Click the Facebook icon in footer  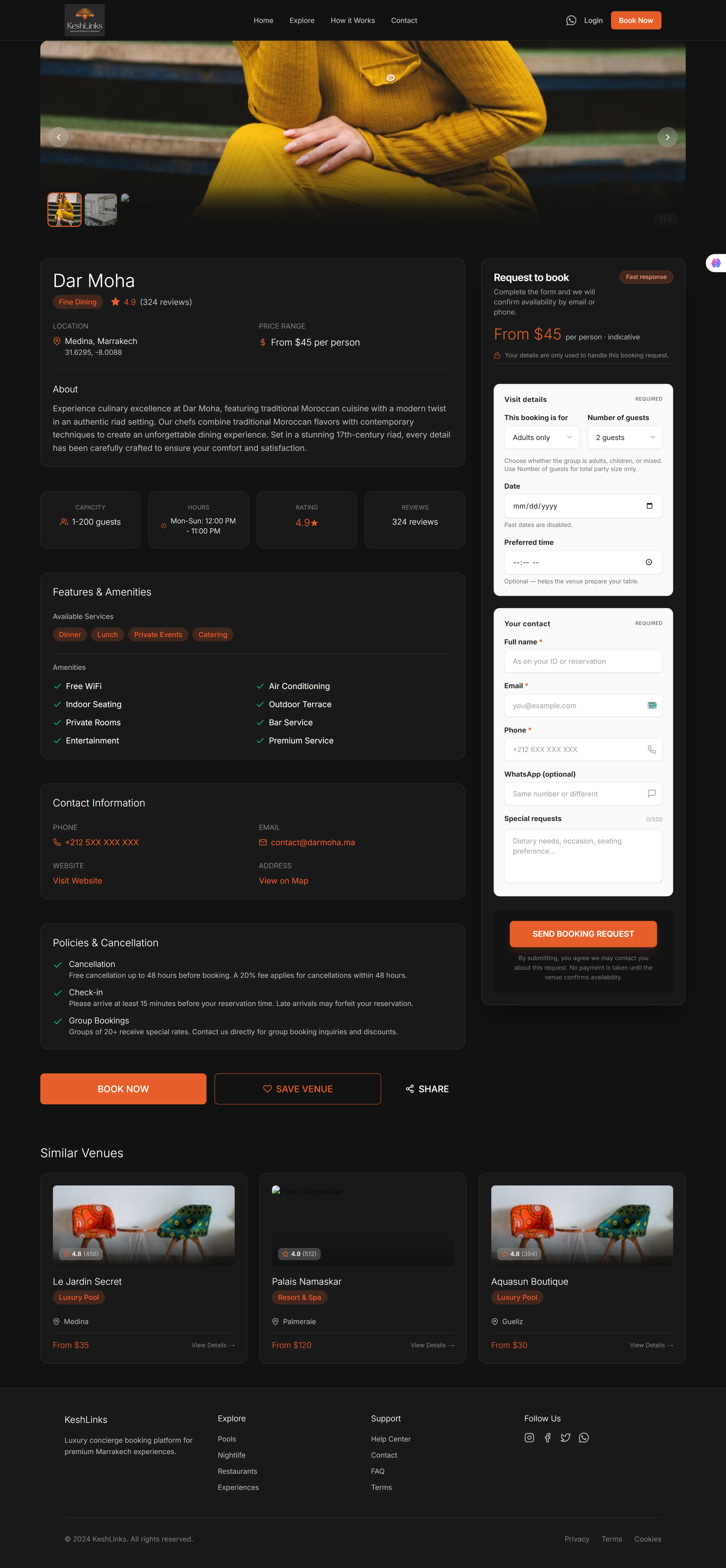tap(548, 1437)
